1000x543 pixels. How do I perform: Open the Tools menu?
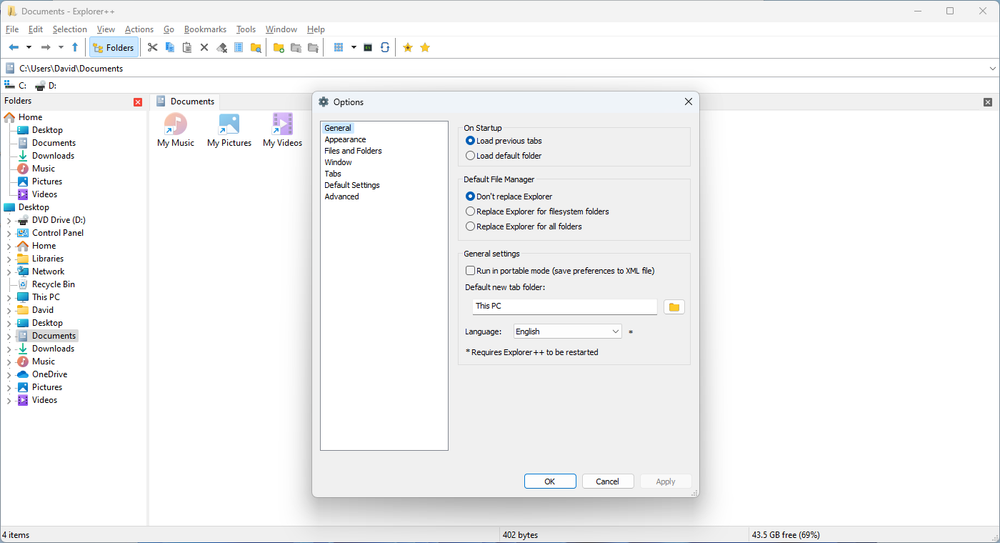[x=246, y=29]
